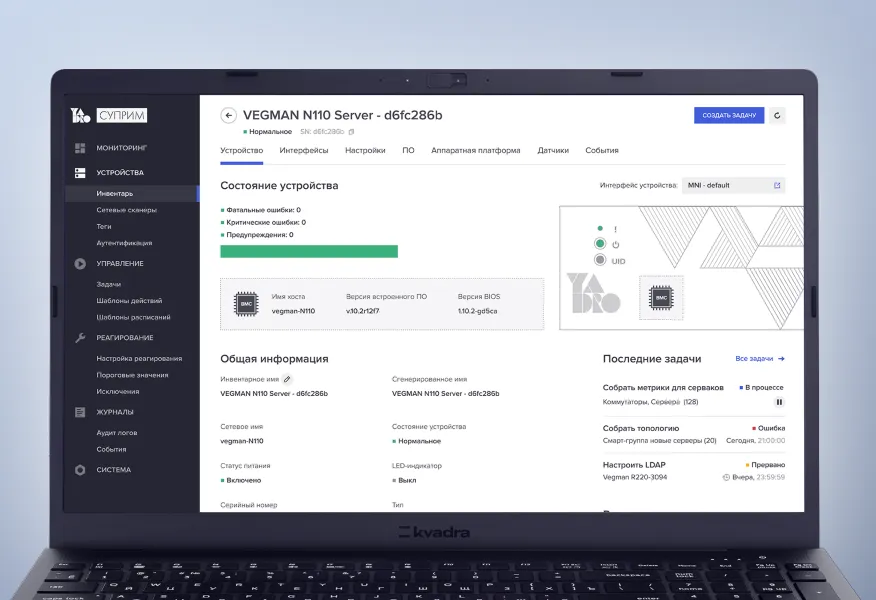Click the Управление play icon in sidebar

pos(80,264)
